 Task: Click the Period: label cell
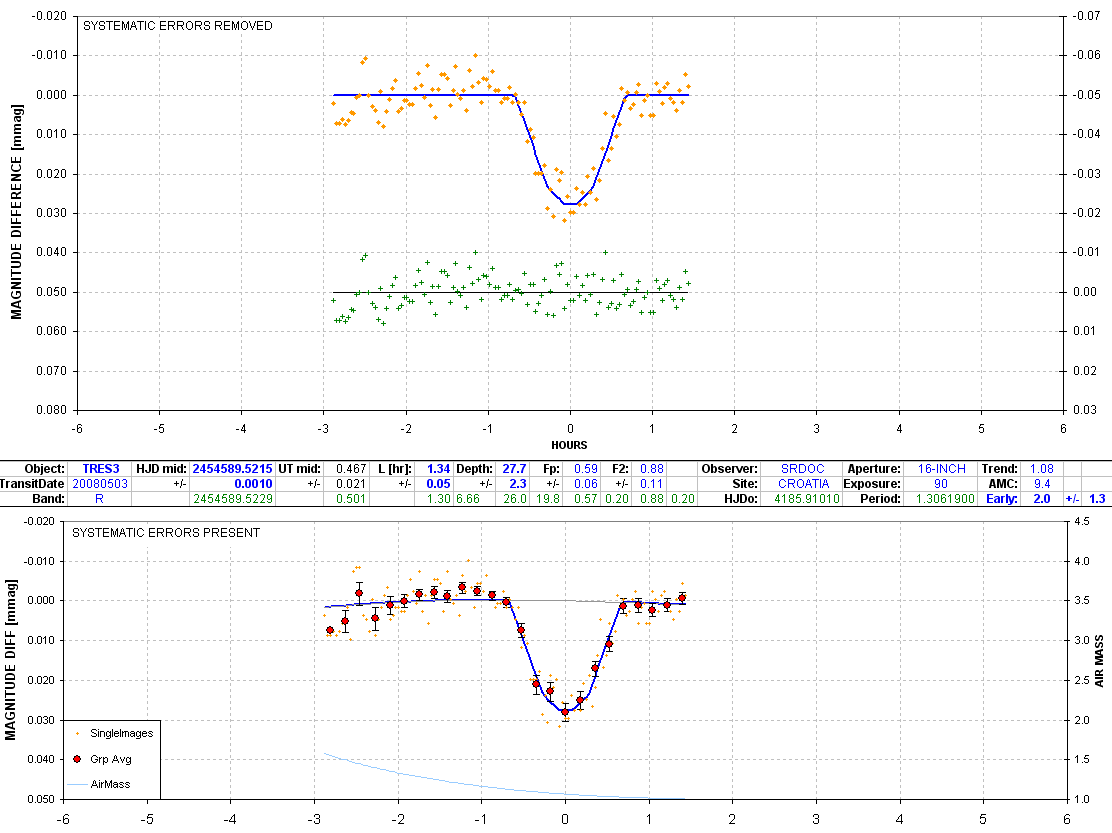pos(879,498)
